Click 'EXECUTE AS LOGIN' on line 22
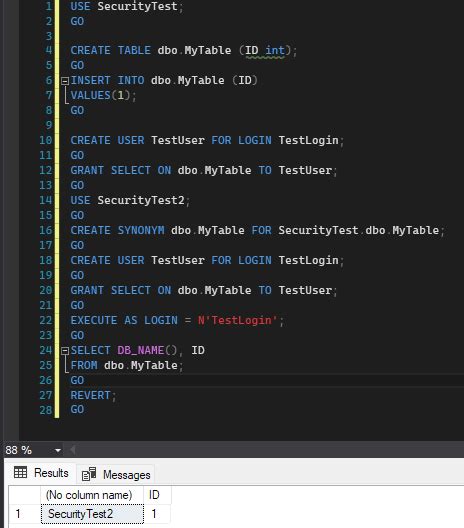 click(124, 320)
